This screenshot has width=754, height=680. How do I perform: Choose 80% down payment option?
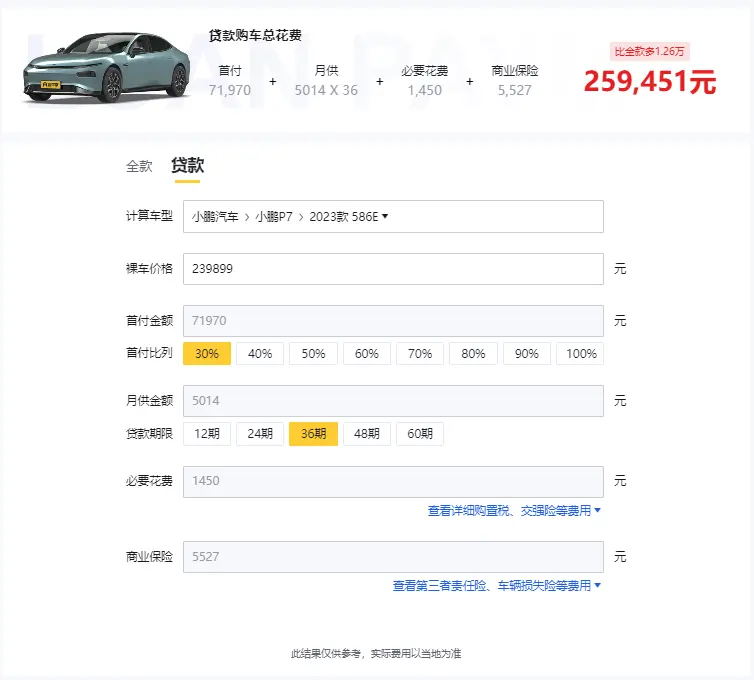[x=473, y=354]
